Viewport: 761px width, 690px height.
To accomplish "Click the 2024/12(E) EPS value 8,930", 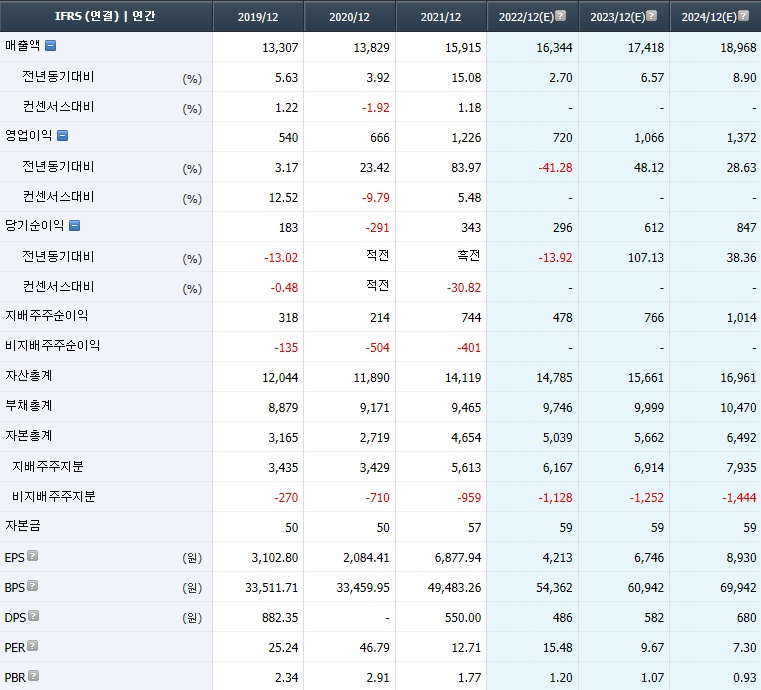I will [x=742, y=558].
